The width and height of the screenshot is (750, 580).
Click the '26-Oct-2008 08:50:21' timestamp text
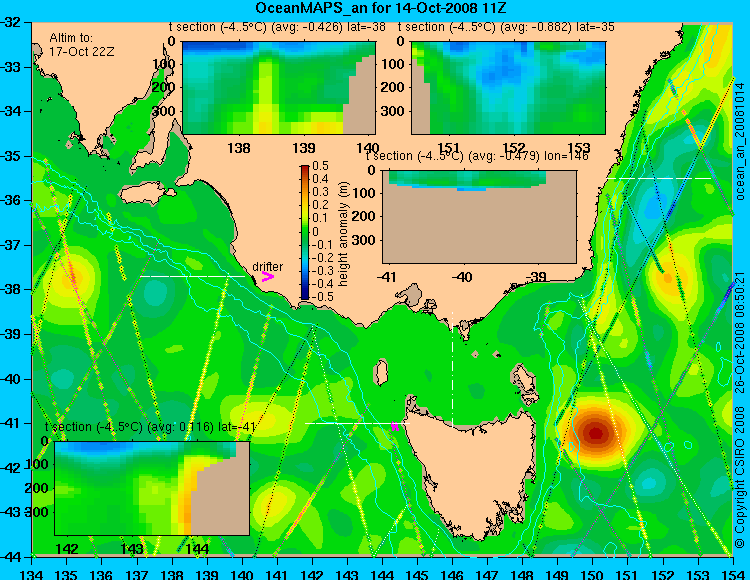coord(740,332)
